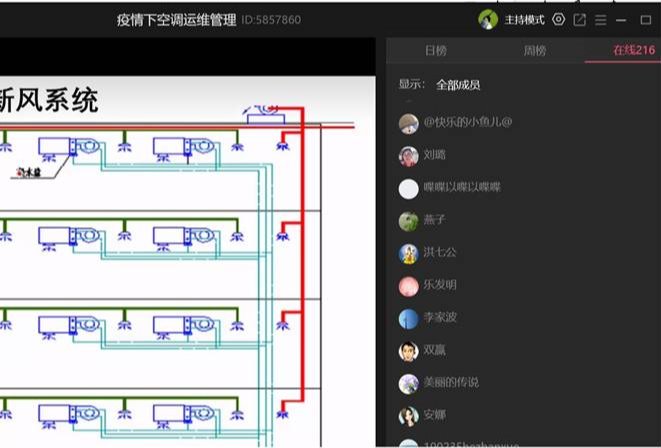Minimize the live room window
Screen dimensions: 661x448
(621, 20)
